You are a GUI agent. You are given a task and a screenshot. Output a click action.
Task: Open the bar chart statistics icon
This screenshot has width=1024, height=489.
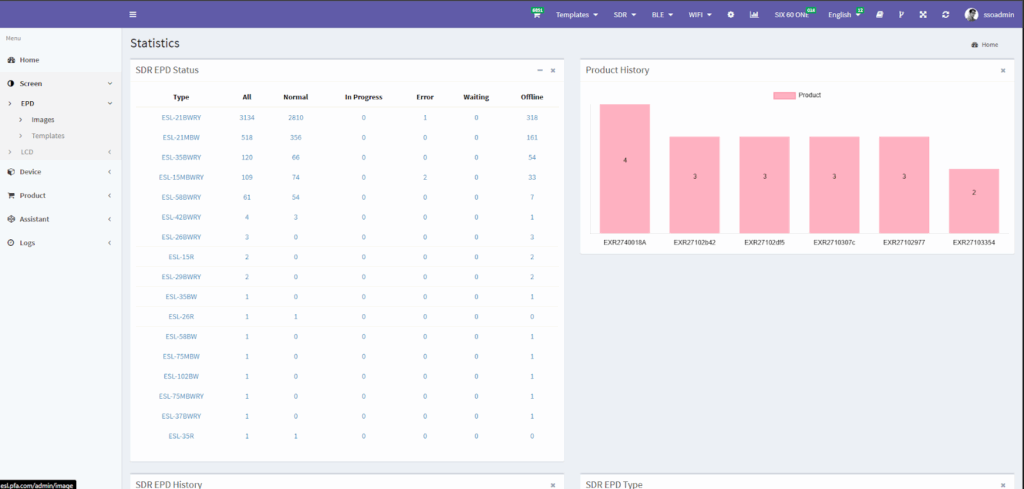pos(753,15)
